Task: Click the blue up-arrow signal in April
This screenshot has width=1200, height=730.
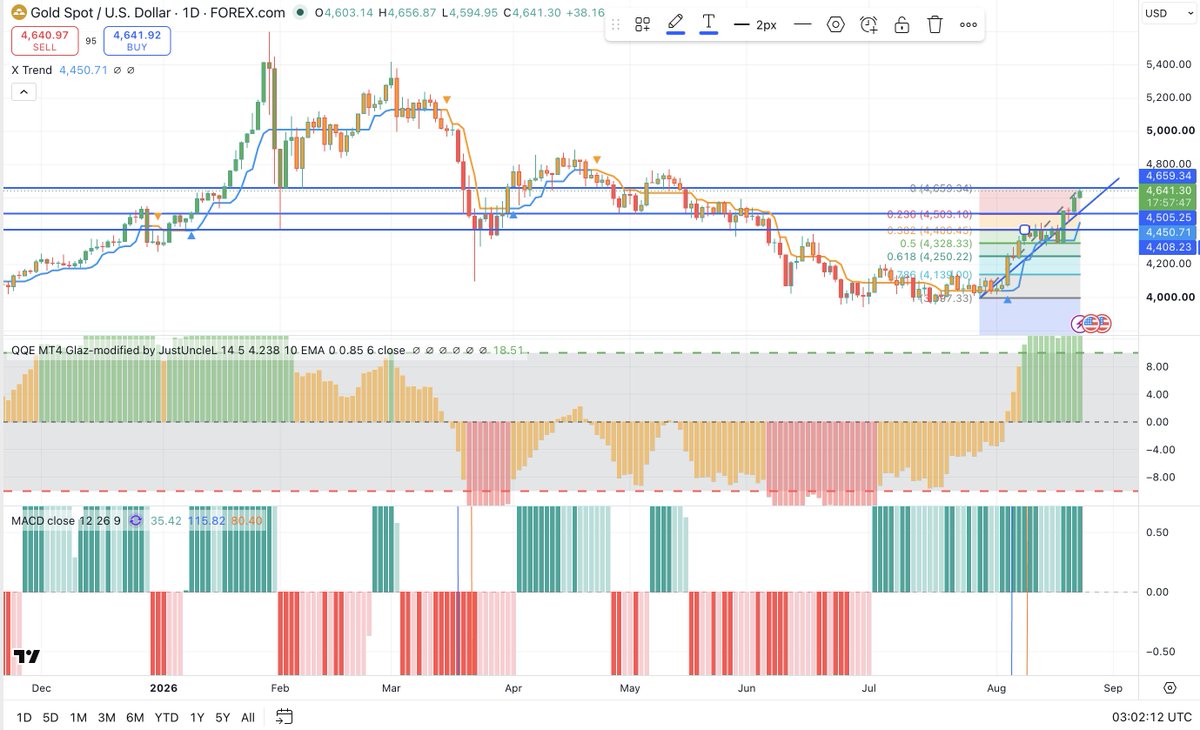Action: pos(513,214)
